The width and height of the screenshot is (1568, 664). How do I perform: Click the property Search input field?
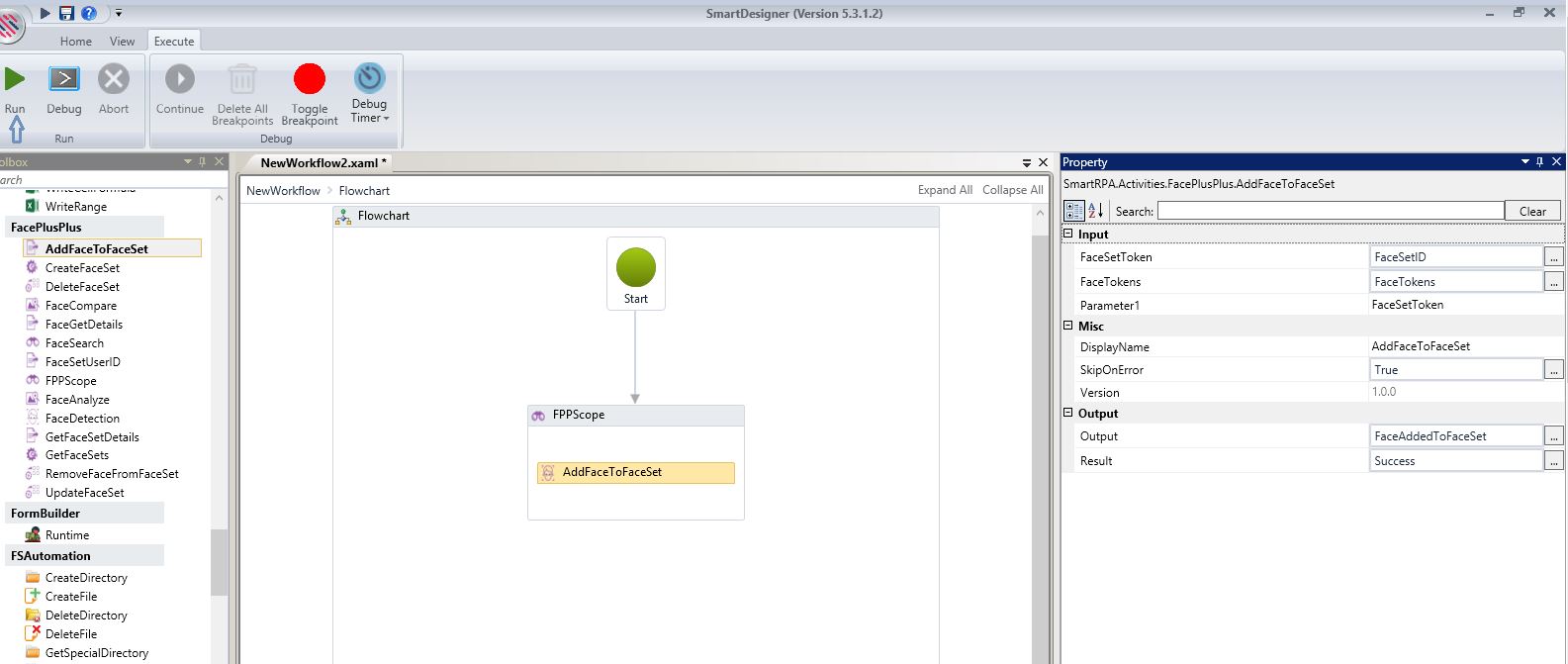(x=1330, y=211)
